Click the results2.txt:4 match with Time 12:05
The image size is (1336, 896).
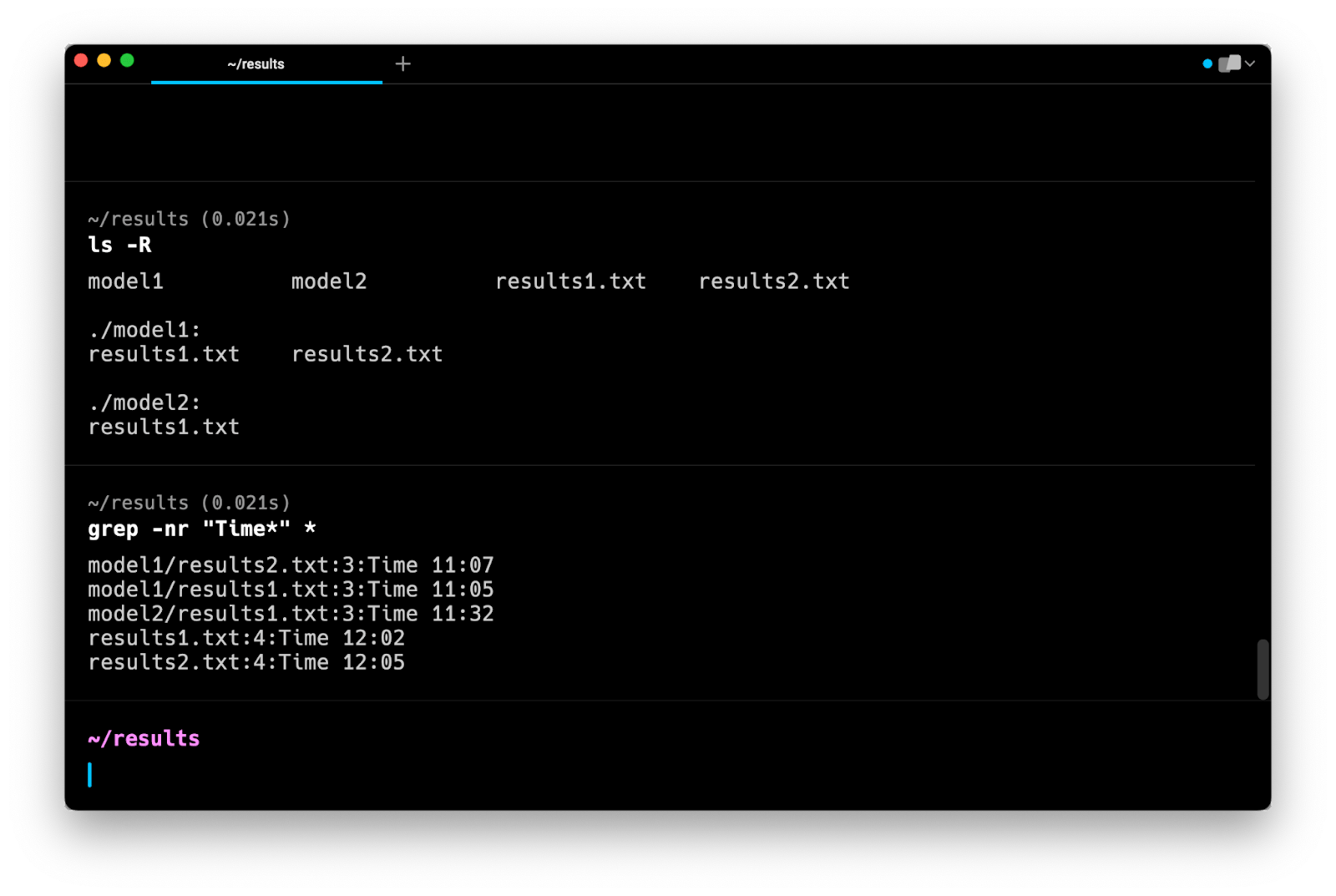coord(246,662)
